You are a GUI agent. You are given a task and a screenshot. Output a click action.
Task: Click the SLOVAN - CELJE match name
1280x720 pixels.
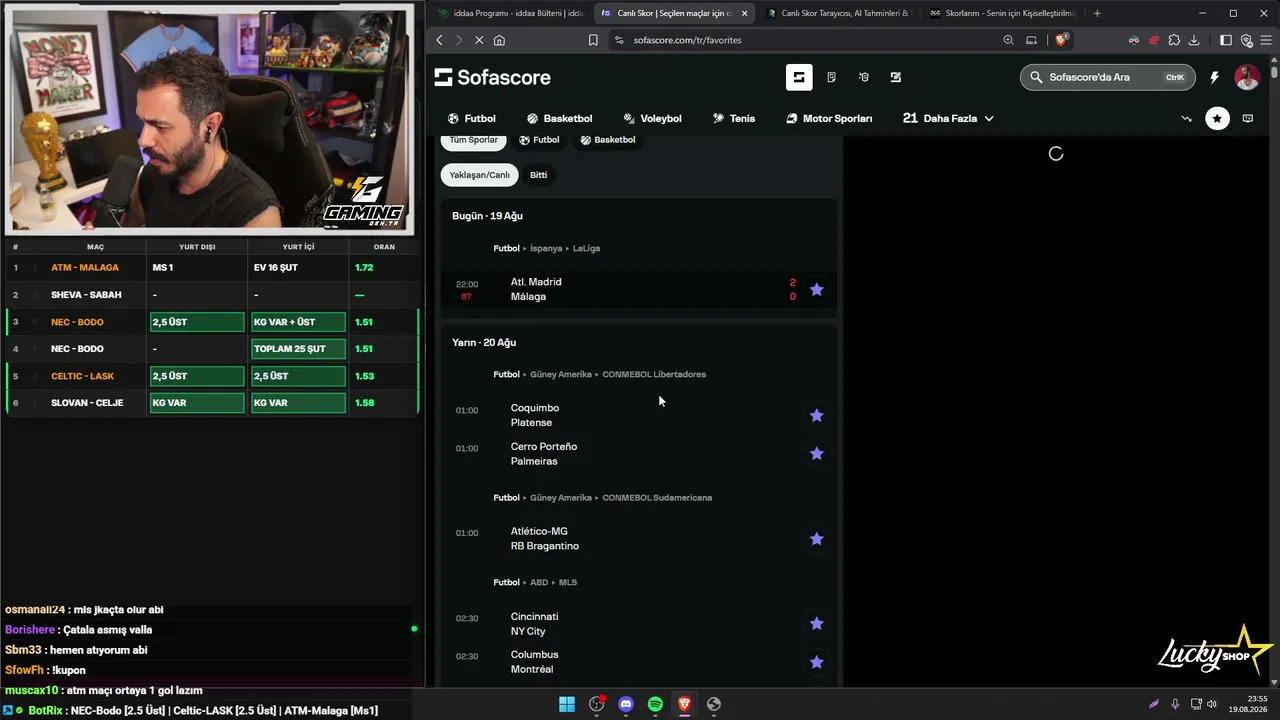(87, 403)
